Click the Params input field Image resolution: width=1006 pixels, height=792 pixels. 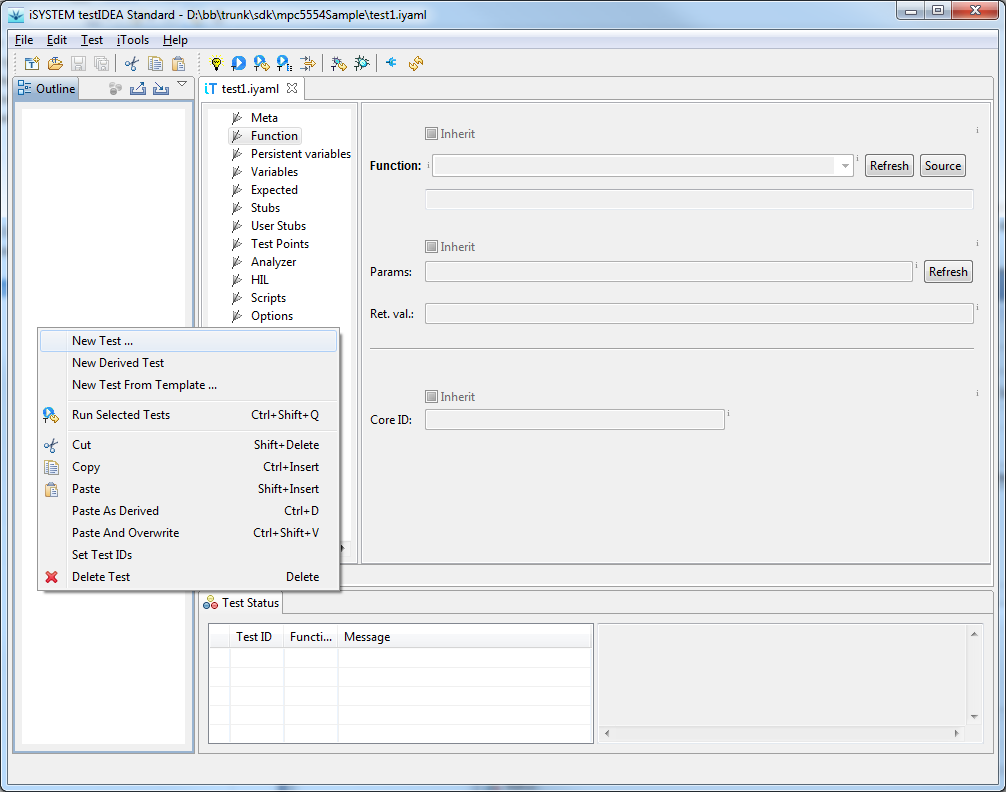click(x=669, y=271)
